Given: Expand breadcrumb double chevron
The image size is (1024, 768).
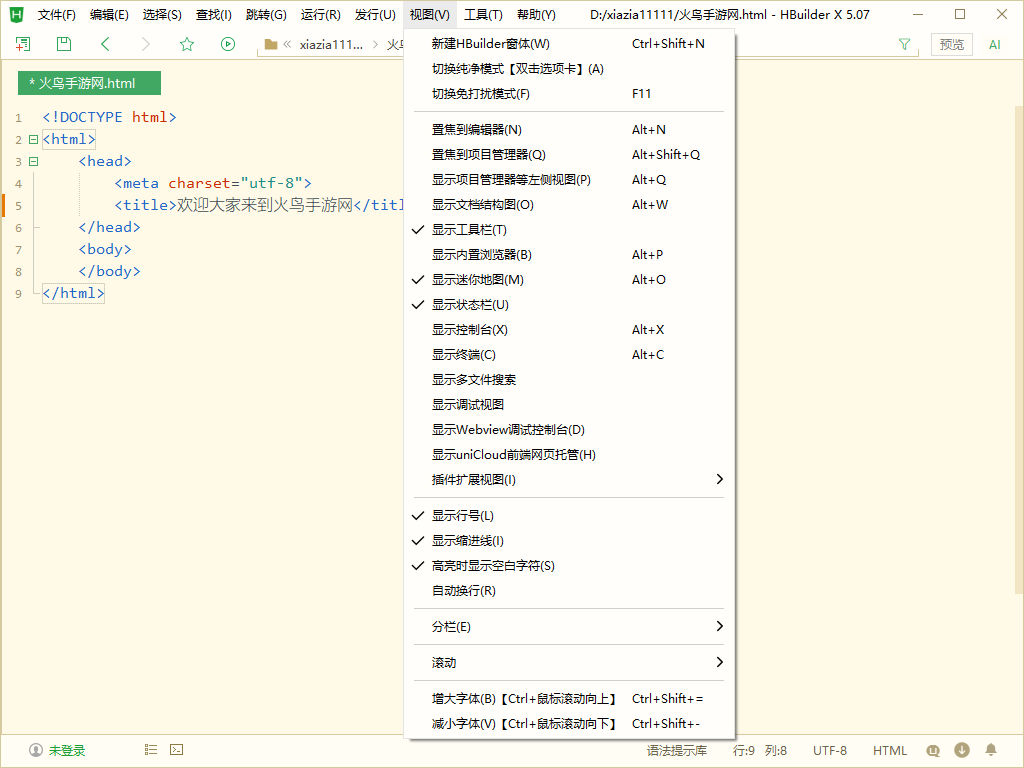Looking at the screenshot, I should point(287,44).
